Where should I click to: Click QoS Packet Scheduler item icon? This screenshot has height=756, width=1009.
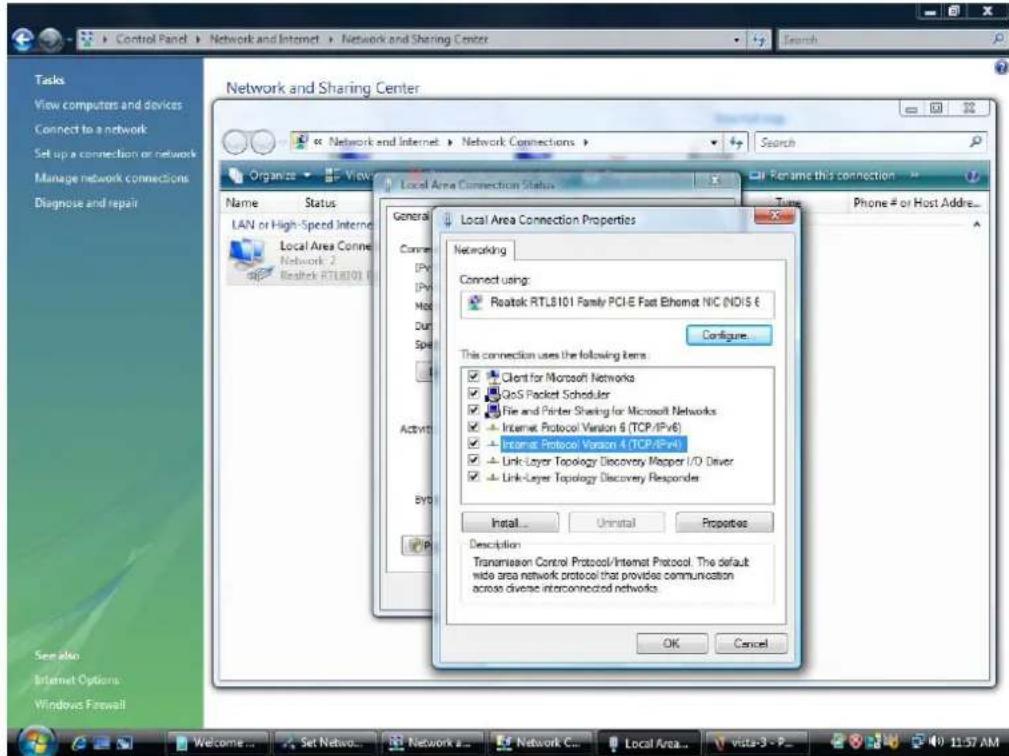coord(493,394)
